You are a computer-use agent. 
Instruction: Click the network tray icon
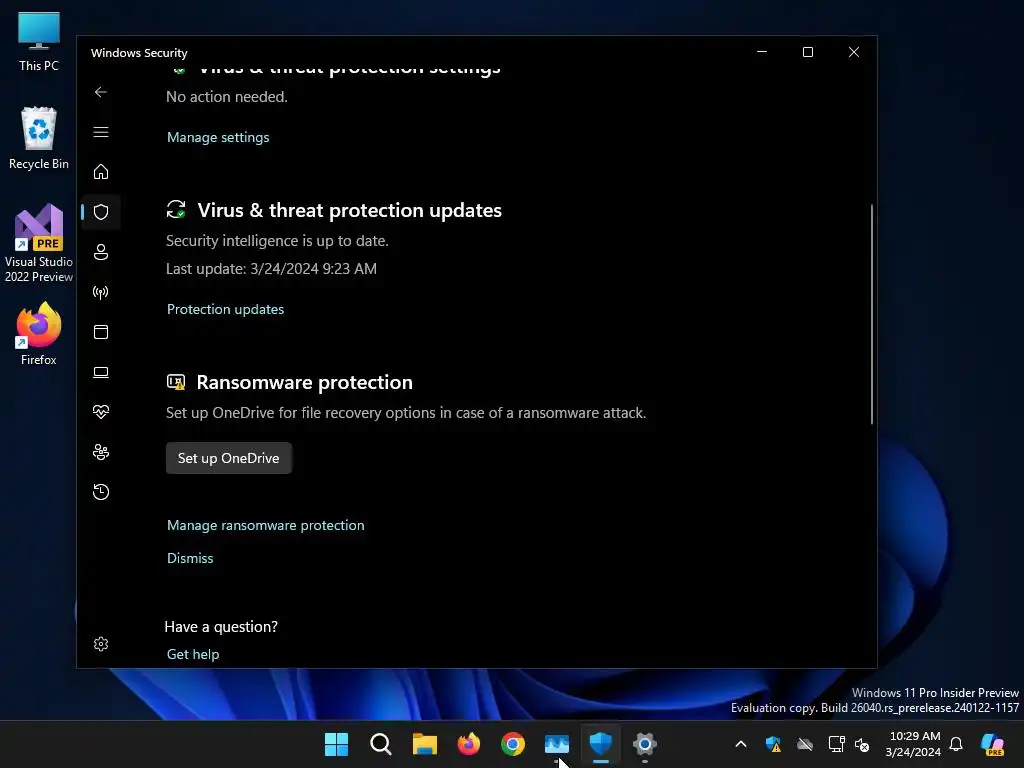837,744
